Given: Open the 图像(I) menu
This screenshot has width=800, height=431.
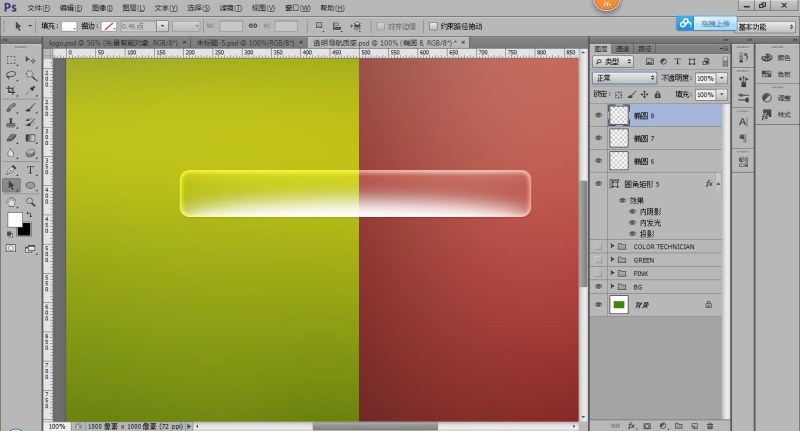Looking at the screenshot, I should (102, 8).
